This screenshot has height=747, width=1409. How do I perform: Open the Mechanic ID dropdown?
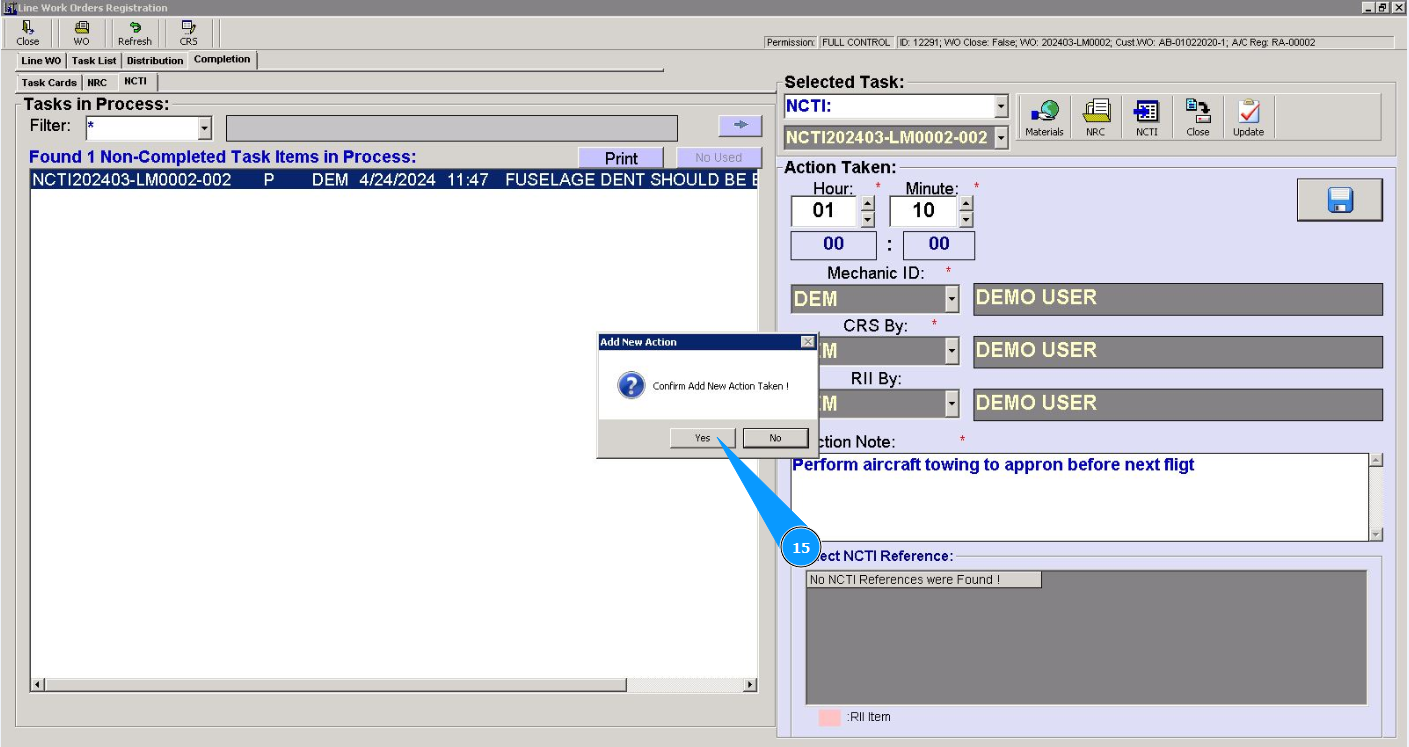(952, 299)
